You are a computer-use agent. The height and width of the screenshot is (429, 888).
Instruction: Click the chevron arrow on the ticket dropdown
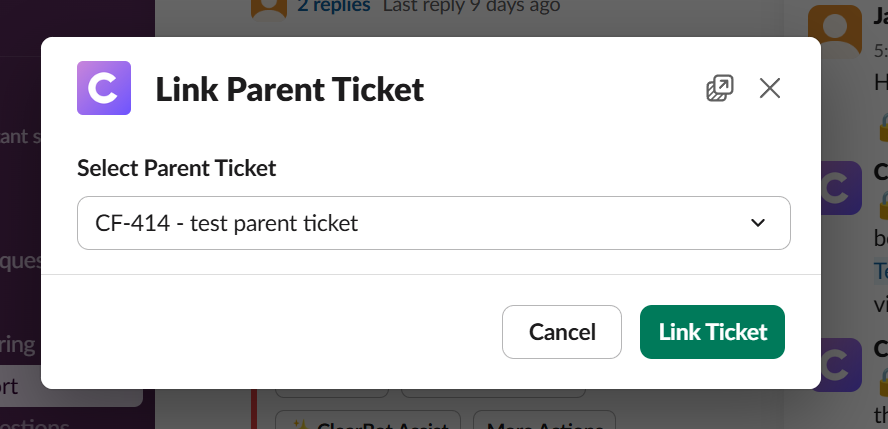[x=758, y=223]
